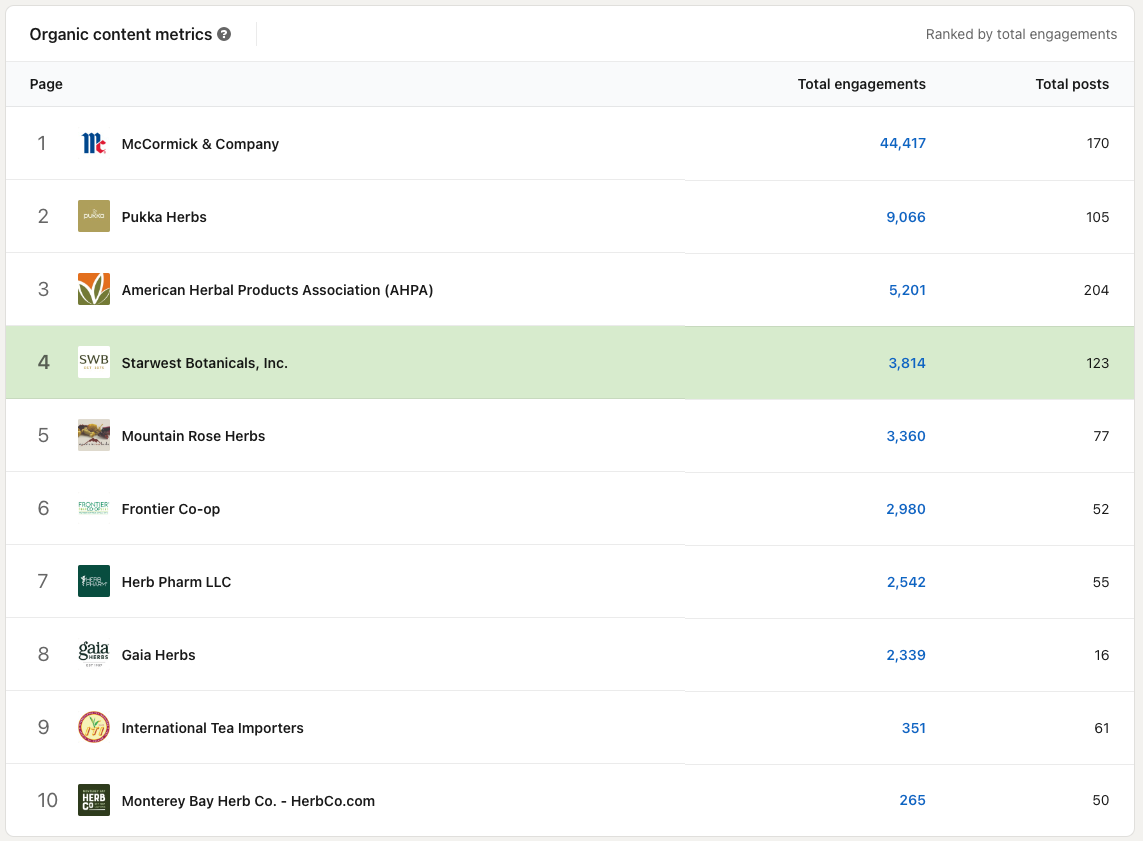Open McCormick's 44,417 total engagements link
The width and height of the screenshot is (1143, 841).
902,143
